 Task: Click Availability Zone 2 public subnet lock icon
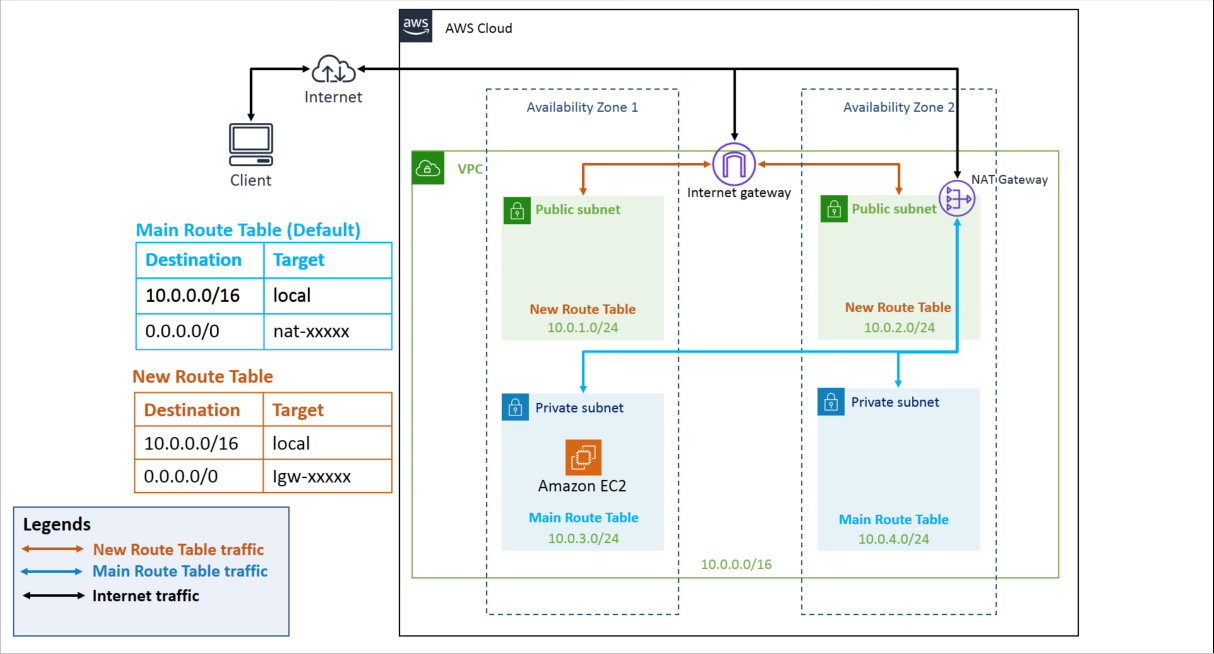point(833,209)
